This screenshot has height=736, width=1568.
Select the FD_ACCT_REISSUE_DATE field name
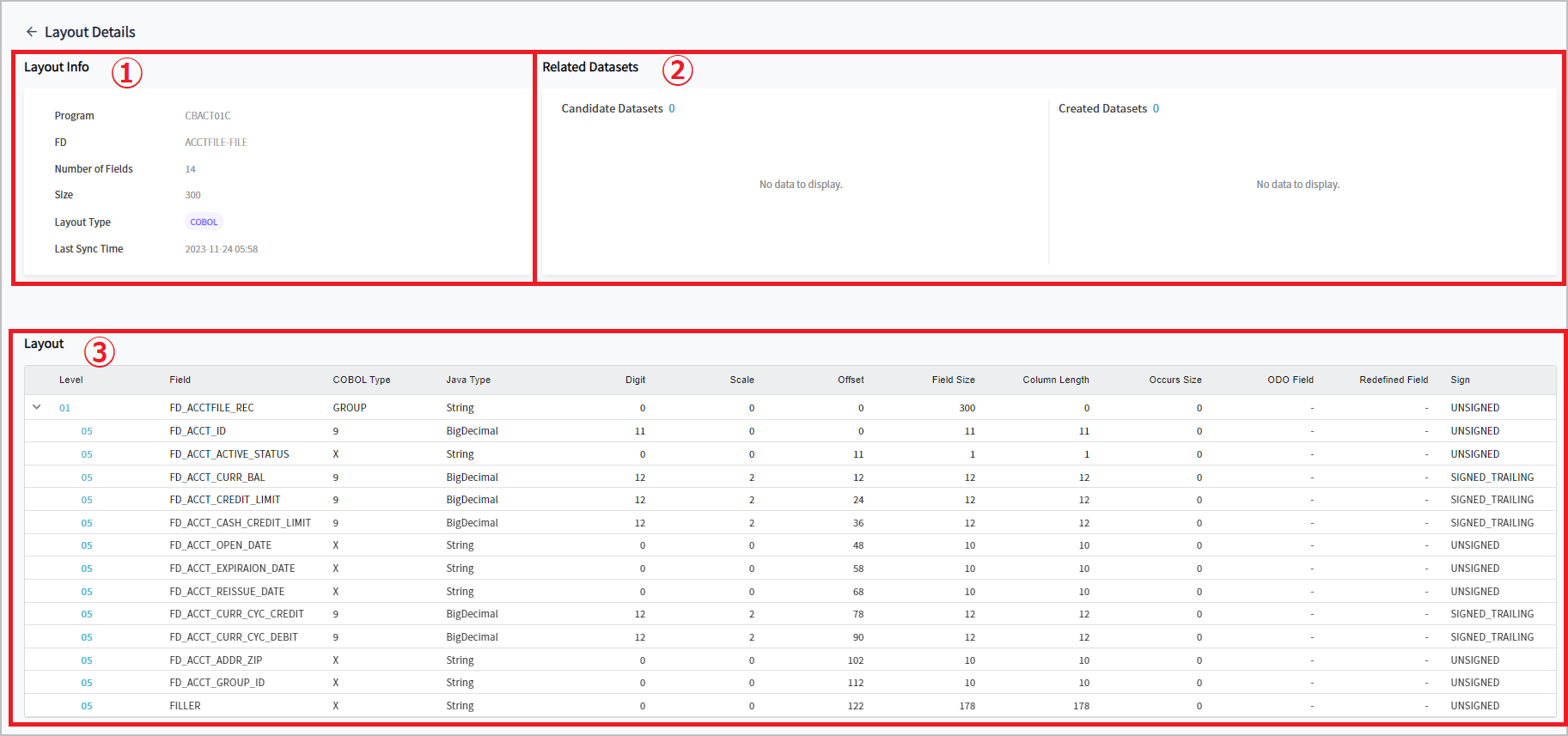227,592
